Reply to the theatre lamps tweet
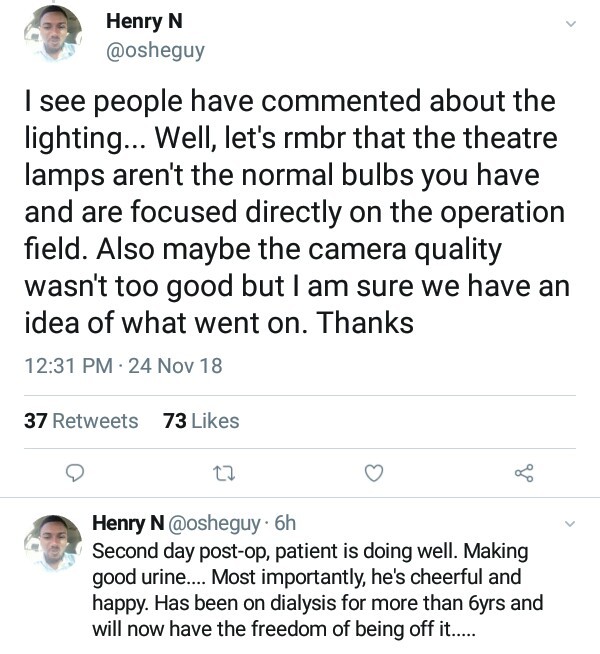This screenshot has height=654, width=600. [x=74, y=473]
